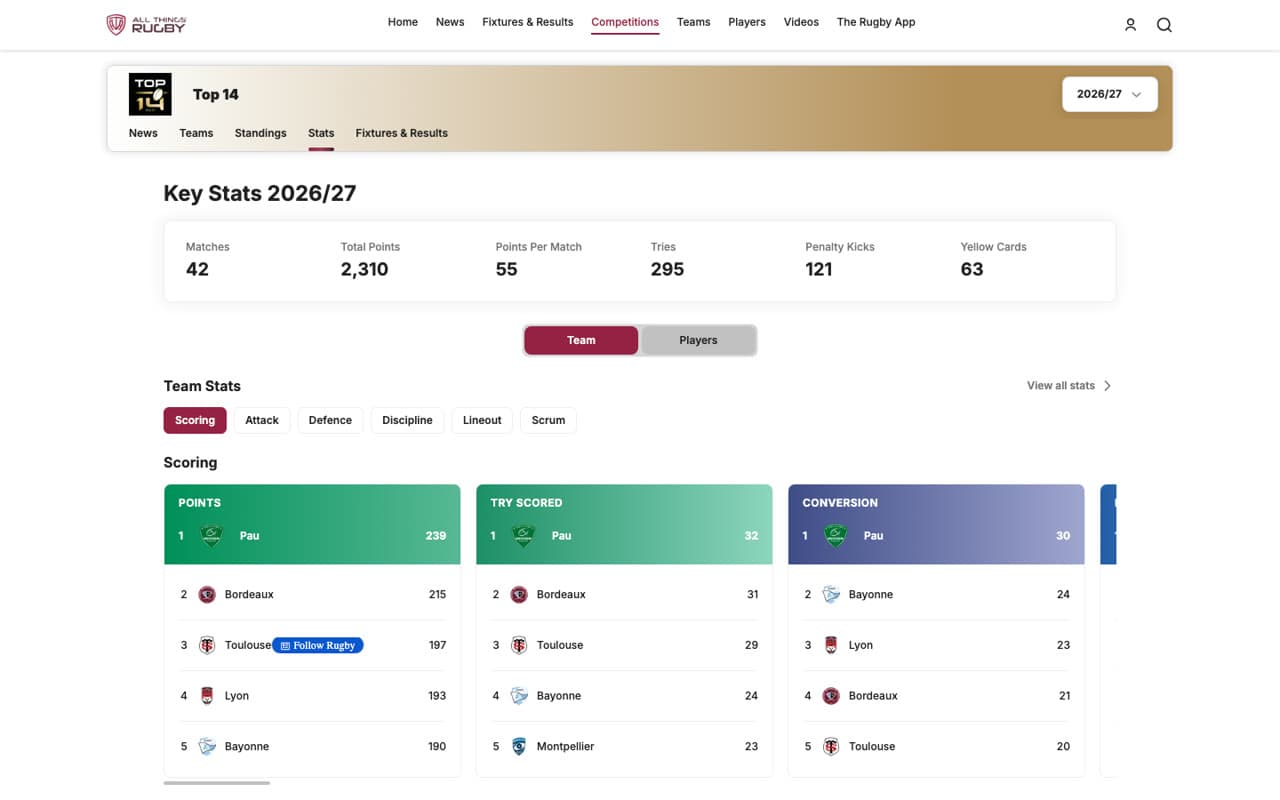Image resolution: width=1280 pixels, height=800 pixels.
Task: Click Bordeaux crest in Points list
Action: [x=207, y=595]
